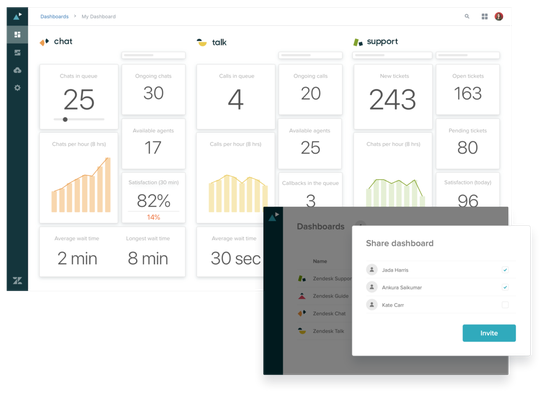
Task: Click the search magnifier icon in the header
Action: pyautogui.click(x=467, y=16)
